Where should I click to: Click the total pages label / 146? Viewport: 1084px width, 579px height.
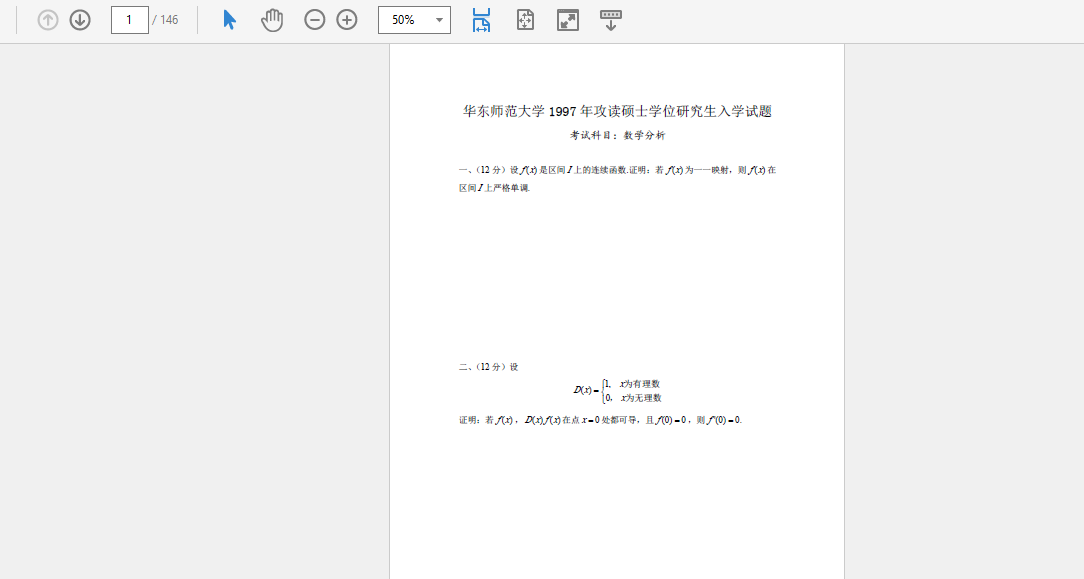click(x=165, y=20)
